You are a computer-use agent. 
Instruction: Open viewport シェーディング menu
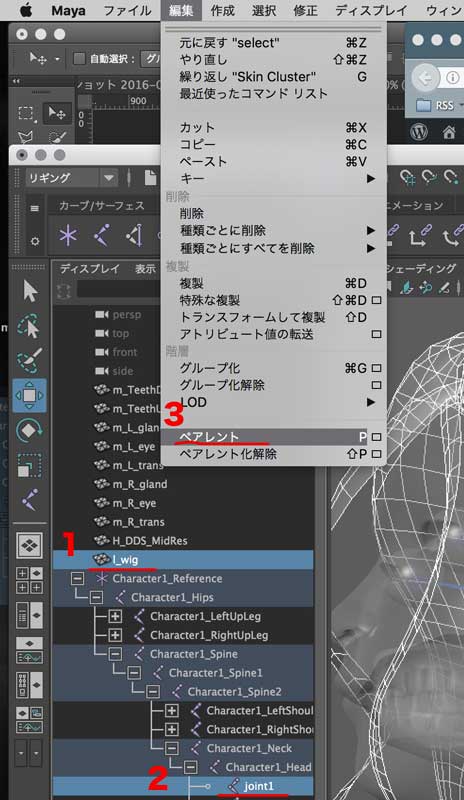[x=422, y=269]
